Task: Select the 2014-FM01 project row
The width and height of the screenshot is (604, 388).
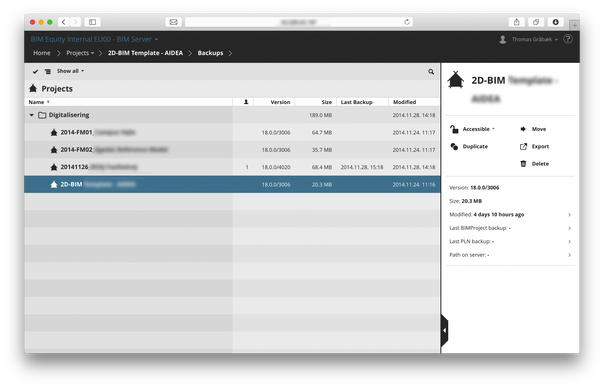Action: click(232, 132)
